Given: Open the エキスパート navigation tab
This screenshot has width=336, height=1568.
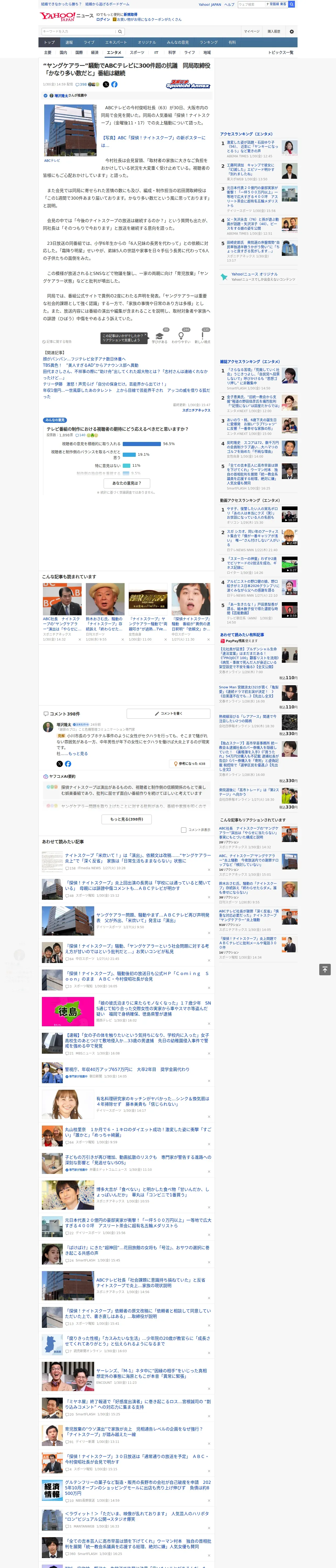Looking at the screenshot, I should [x=116, y=43].
